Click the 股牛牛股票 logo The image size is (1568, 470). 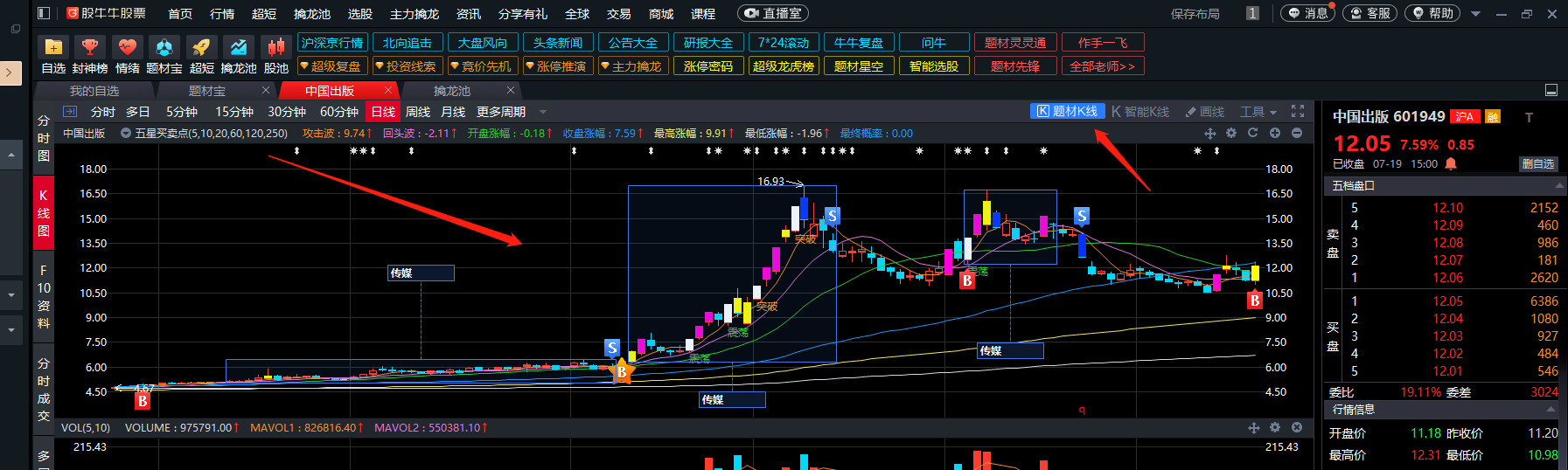[106, 13]
